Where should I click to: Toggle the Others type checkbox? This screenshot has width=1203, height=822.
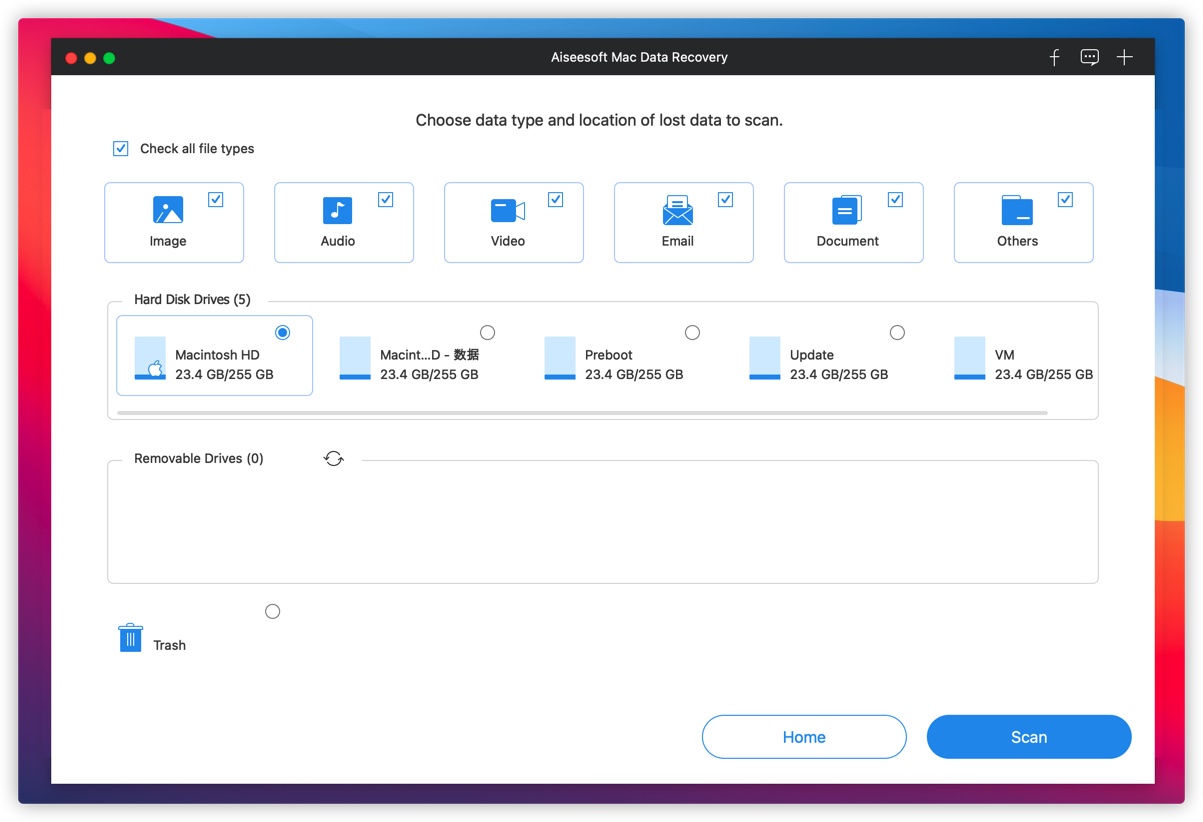(x=1066, y=200)
